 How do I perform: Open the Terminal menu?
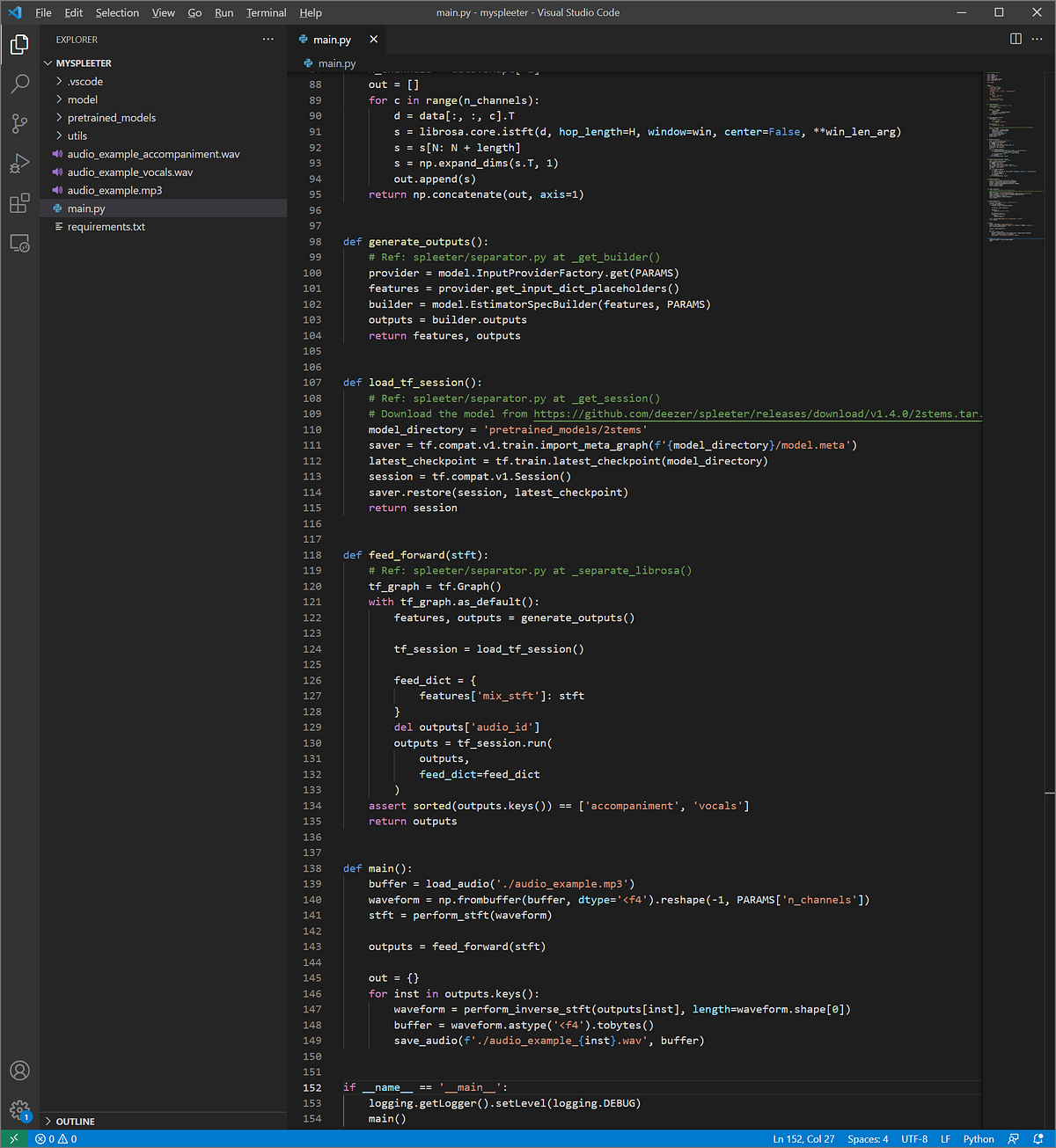point(266,12)
